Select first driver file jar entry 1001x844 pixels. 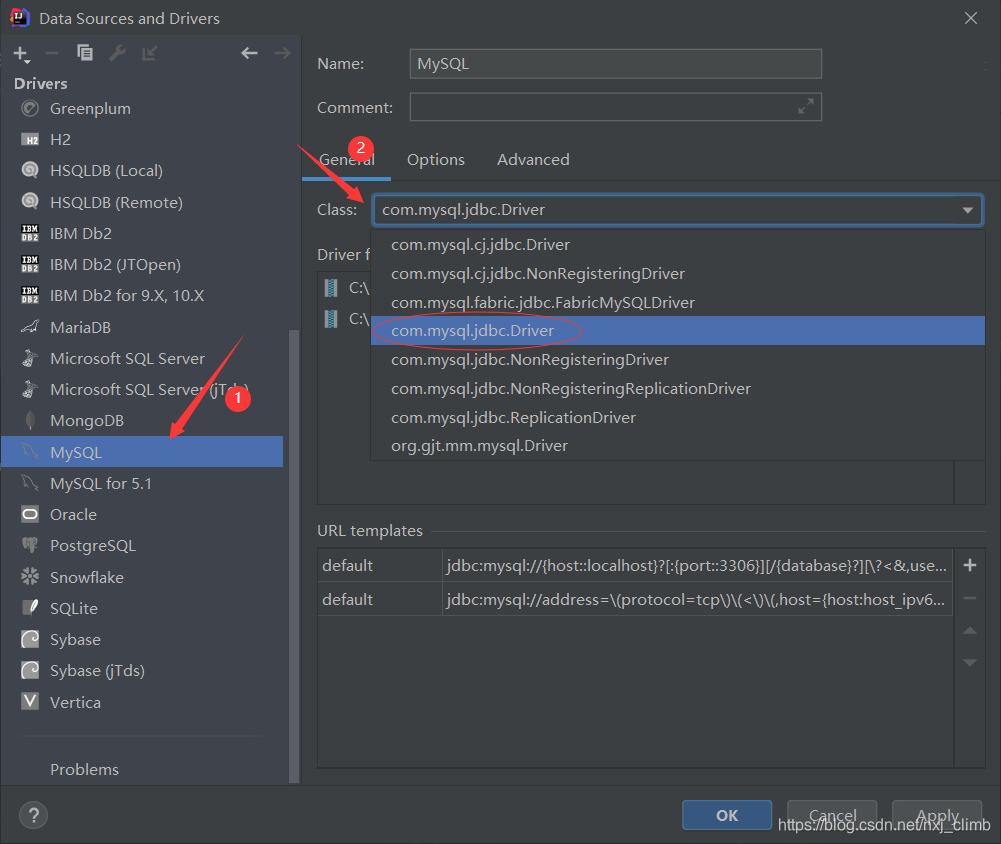(x=346, y=288)
